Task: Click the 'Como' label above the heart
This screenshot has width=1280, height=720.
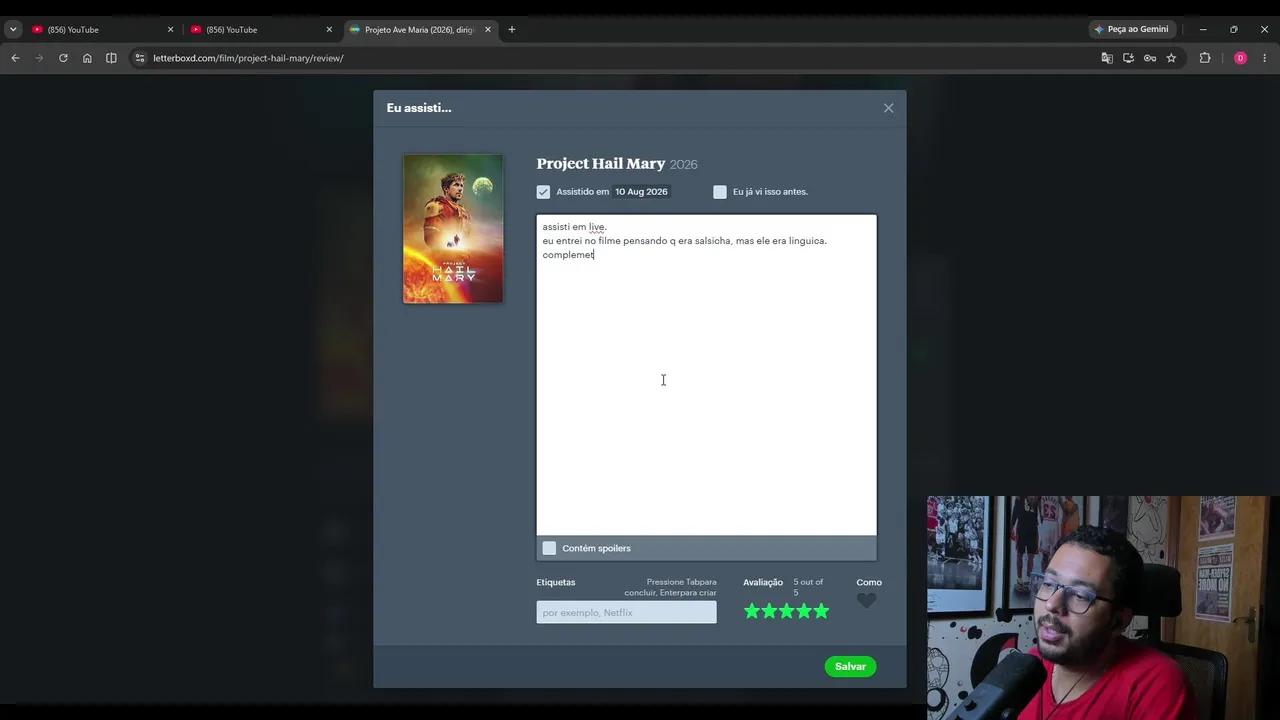Action: (869, 582)
